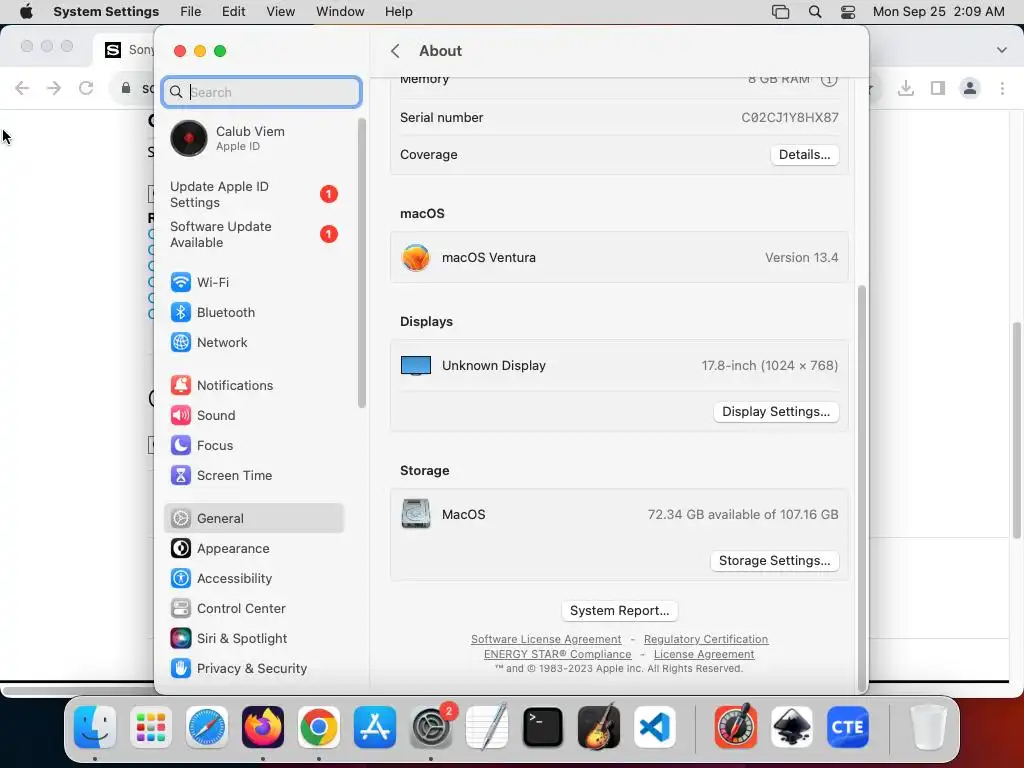Click the MacOS disk drive icon
This screenshot has width=1024, height=768.
click(x=416, y=514)
